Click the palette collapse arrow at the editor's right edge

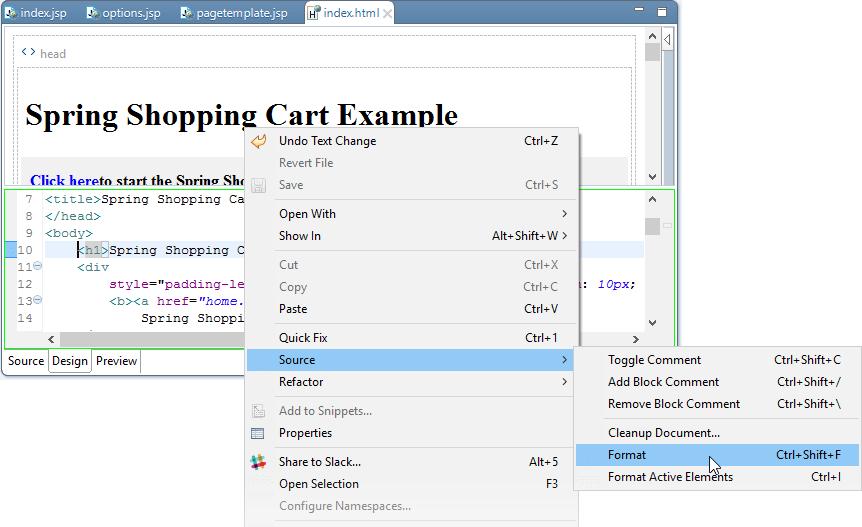tap(667, 39)
